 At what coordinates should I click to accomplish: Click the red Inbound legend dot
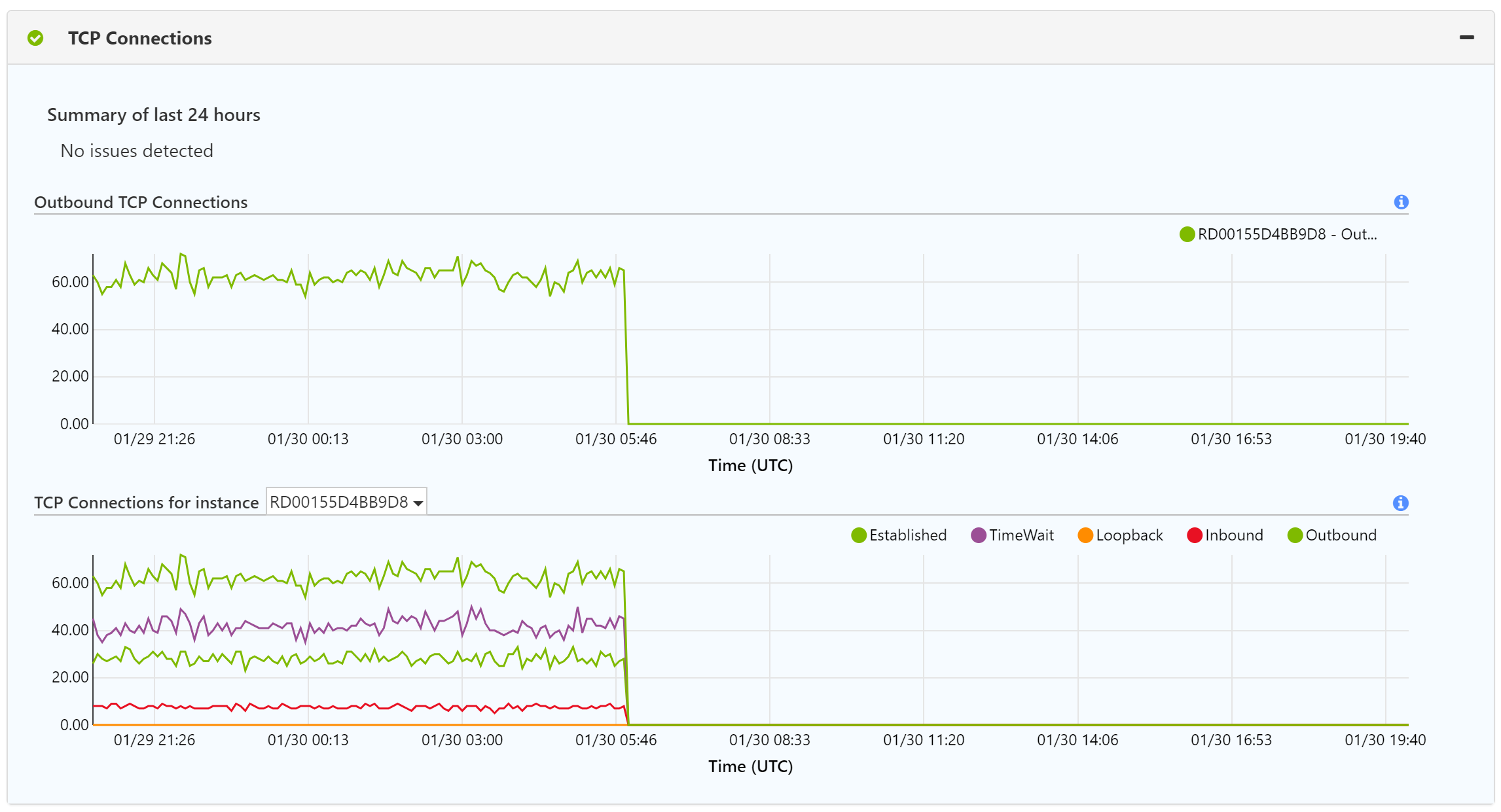[1195, 535]
